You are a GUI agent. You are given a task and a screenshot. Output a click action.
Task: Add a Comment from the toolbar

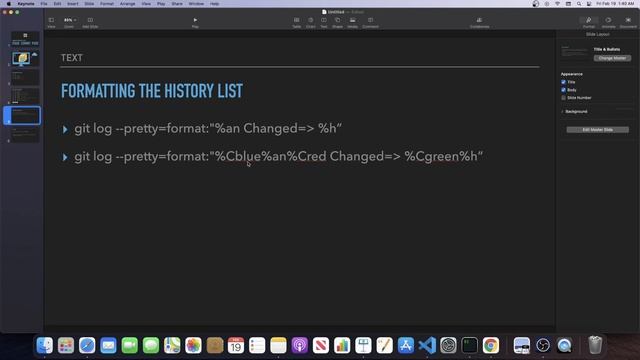tap(370, 22)
